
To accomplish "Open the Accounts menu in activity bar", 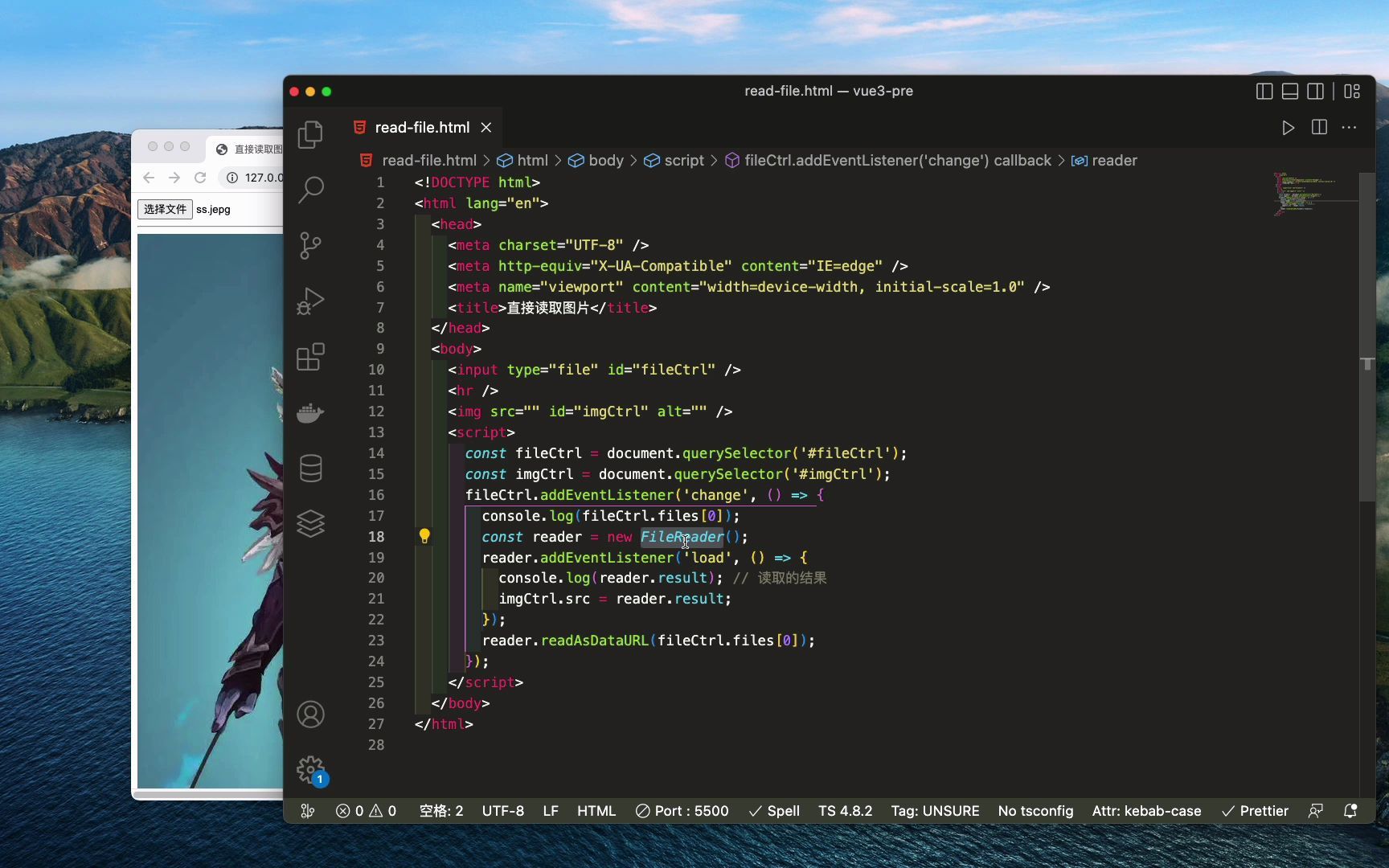I will [x=310, y=714].
